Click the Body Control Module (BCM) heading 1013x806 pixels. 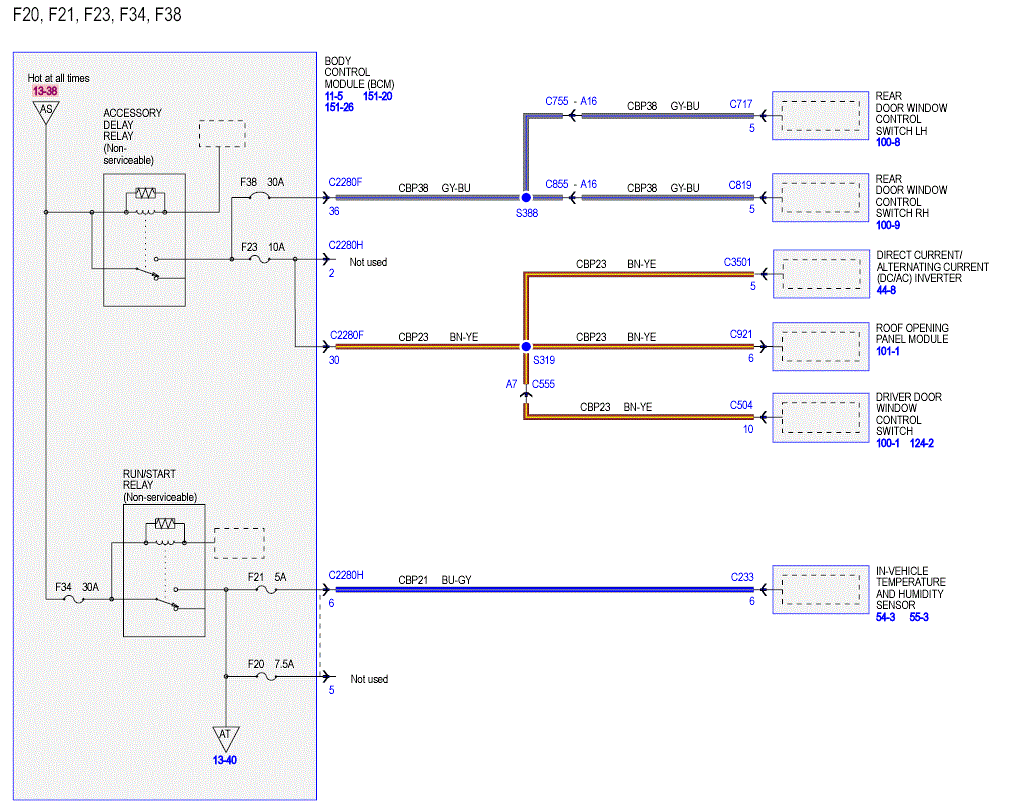click(359, 72)
